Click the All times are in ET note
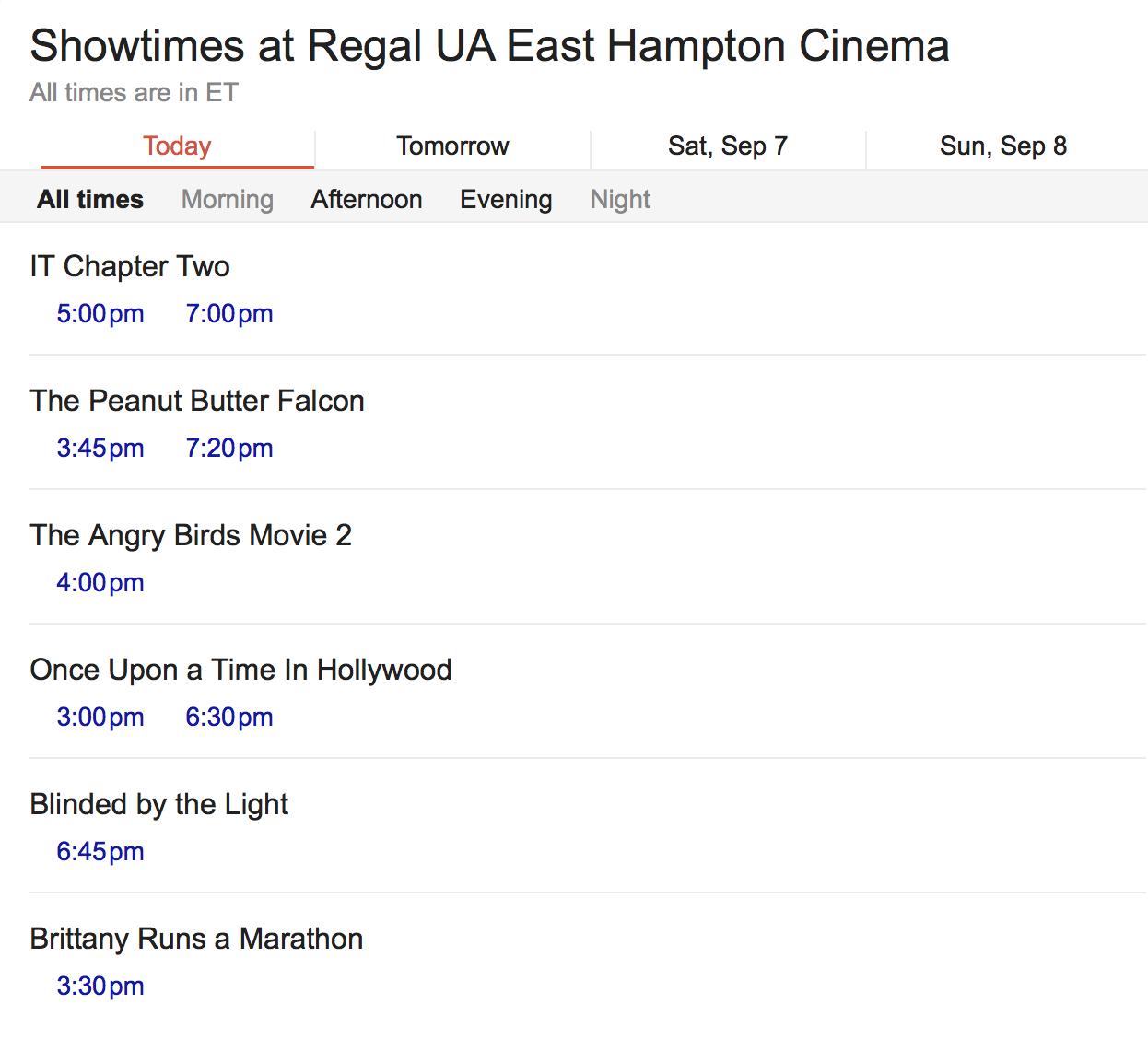 click(x=134, y=93)
